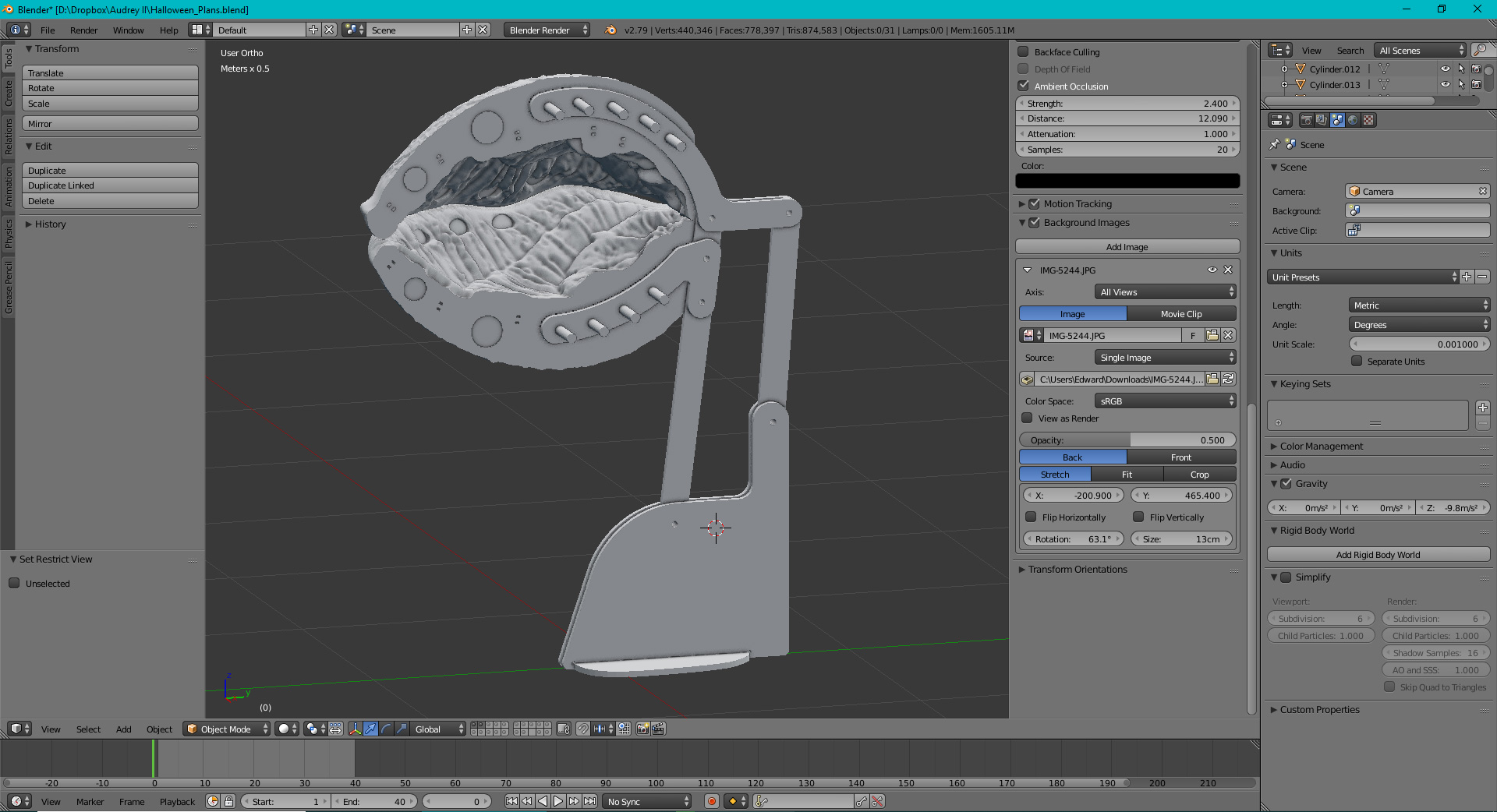Screen dimensions: 1497x812
Task: Open the All Views axis dropdown
Action: (1166, 292)
